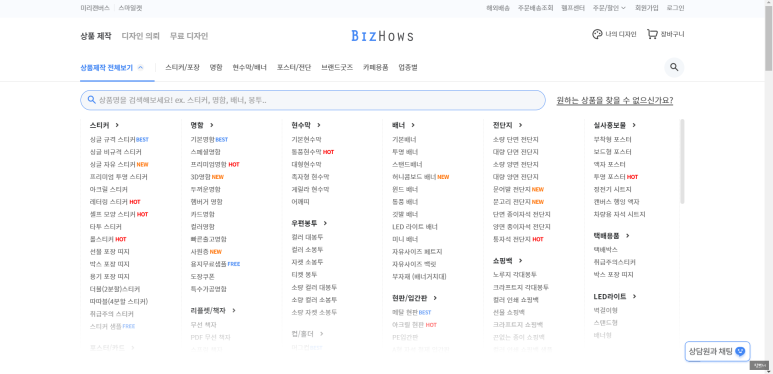This screenshot has width=773, height=374.
Task: Select 소량 단면 전단지
Action: [516, 140]
